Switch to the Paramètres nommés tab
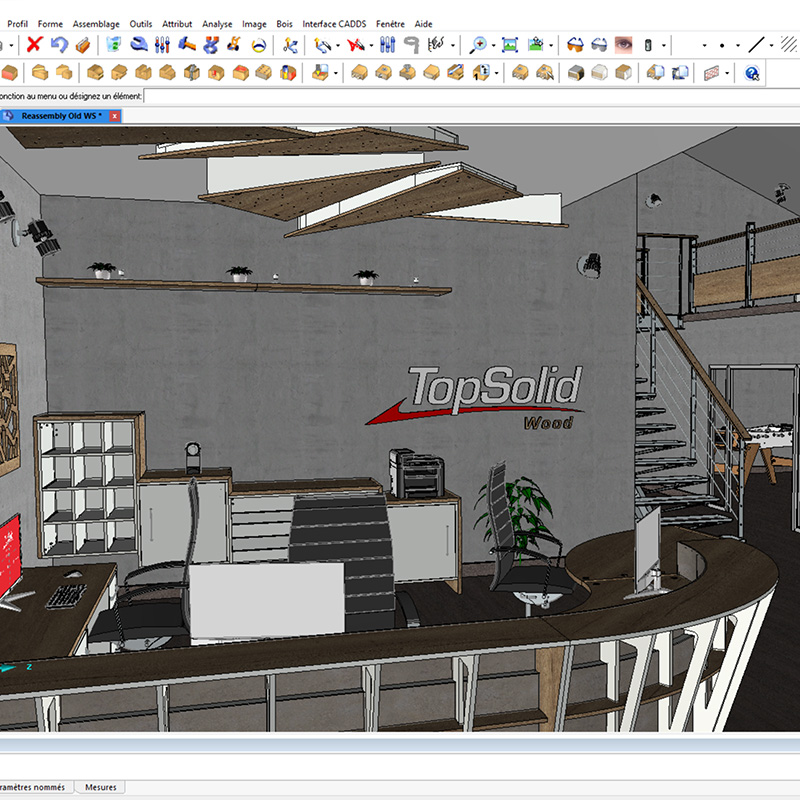 [x=33, y=787]
